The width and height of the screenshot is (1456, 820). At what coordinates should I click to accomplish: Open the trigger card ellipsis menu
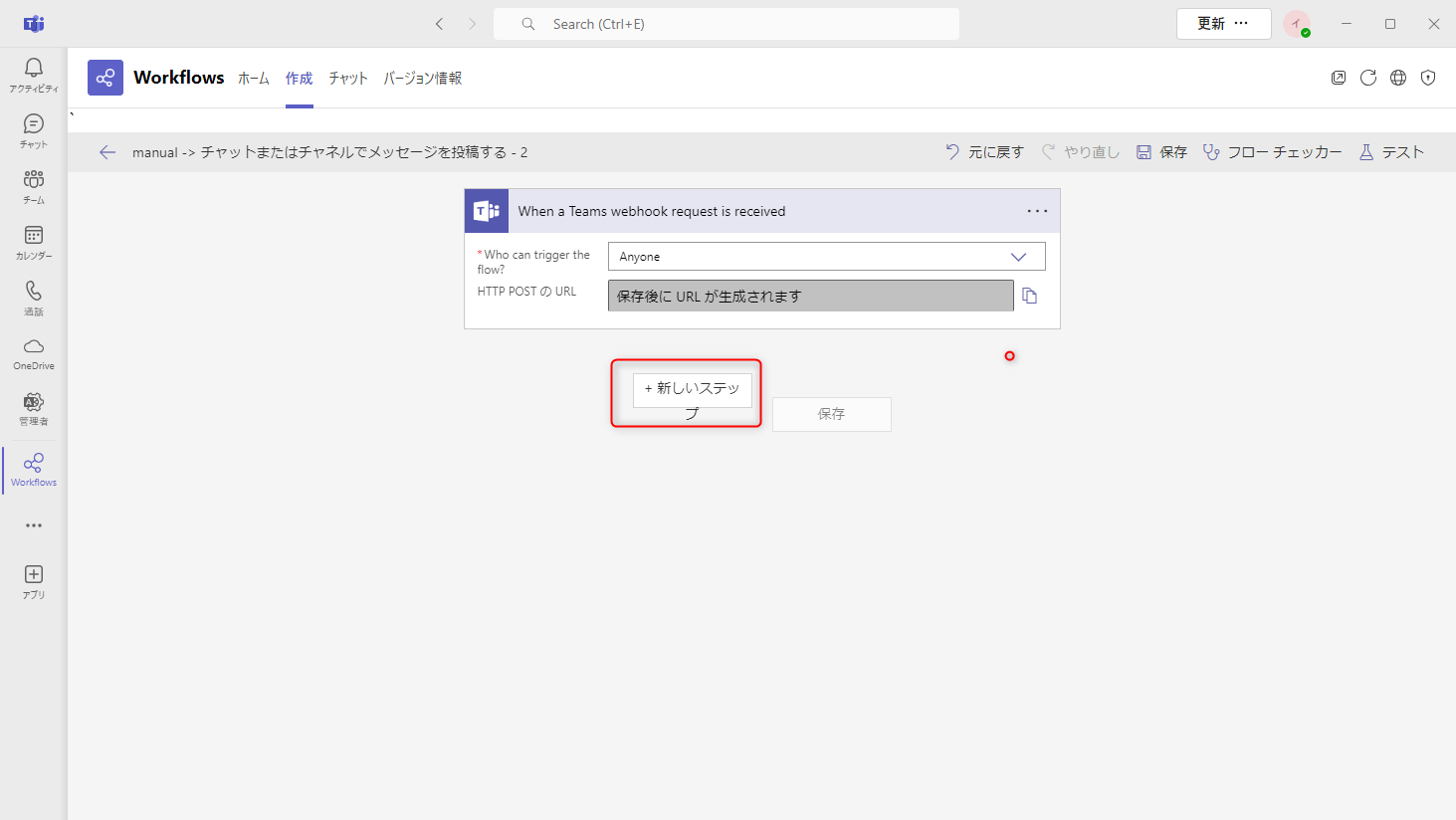(x=1037, y=211)
